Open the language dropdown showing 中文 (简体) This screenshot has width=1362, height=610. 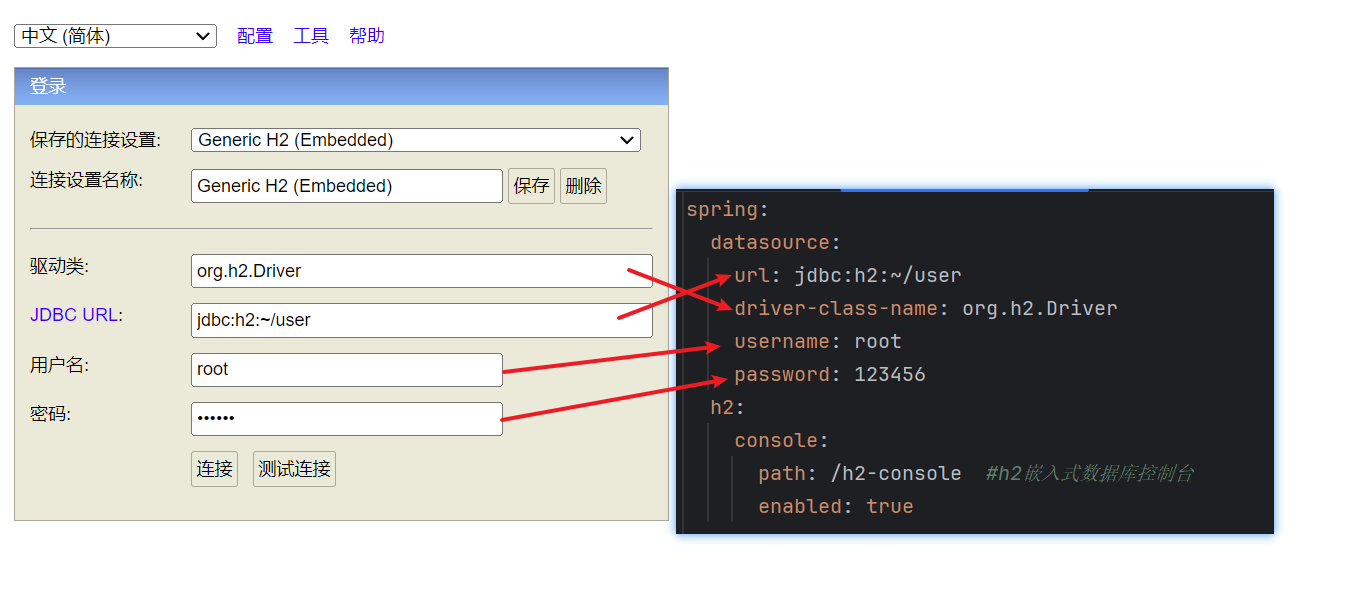click(x=115, y=36)
